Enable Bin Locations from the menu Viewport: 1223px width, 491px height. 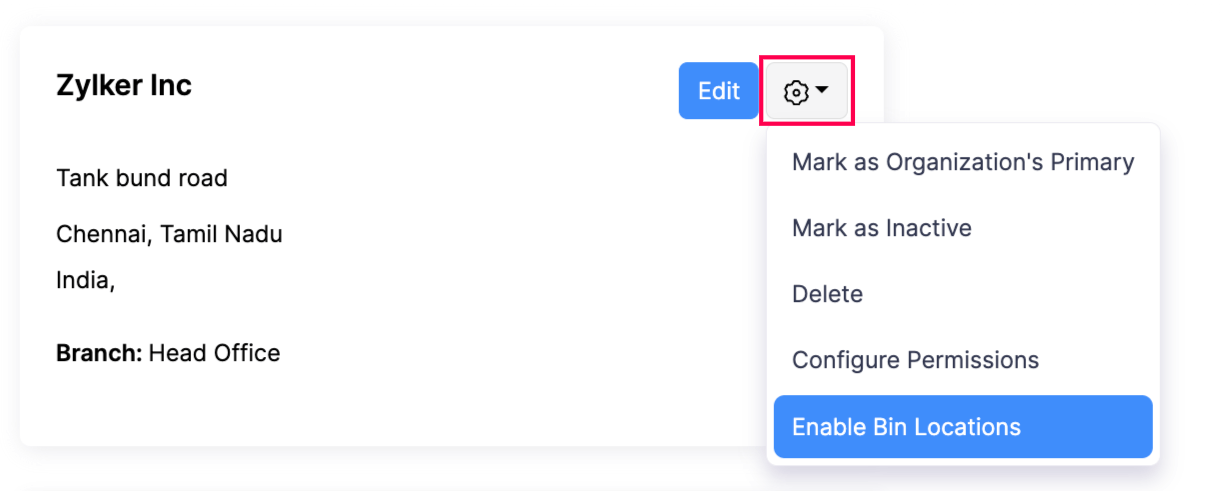click(x=906, y=427)
